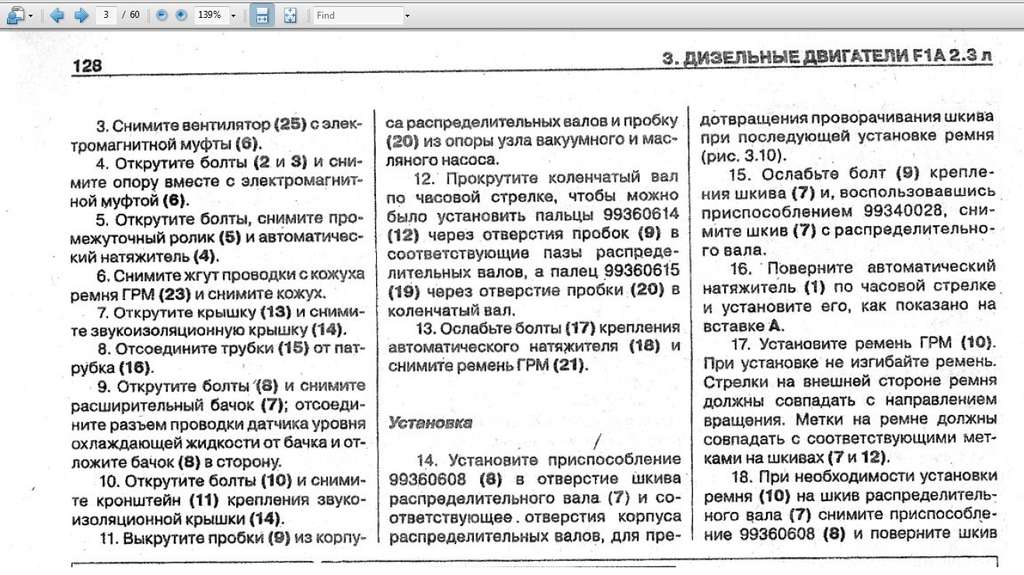Click the zoom out minus button
The width and height of the screenshot is (1024, 575).
(x=162, y=15)
